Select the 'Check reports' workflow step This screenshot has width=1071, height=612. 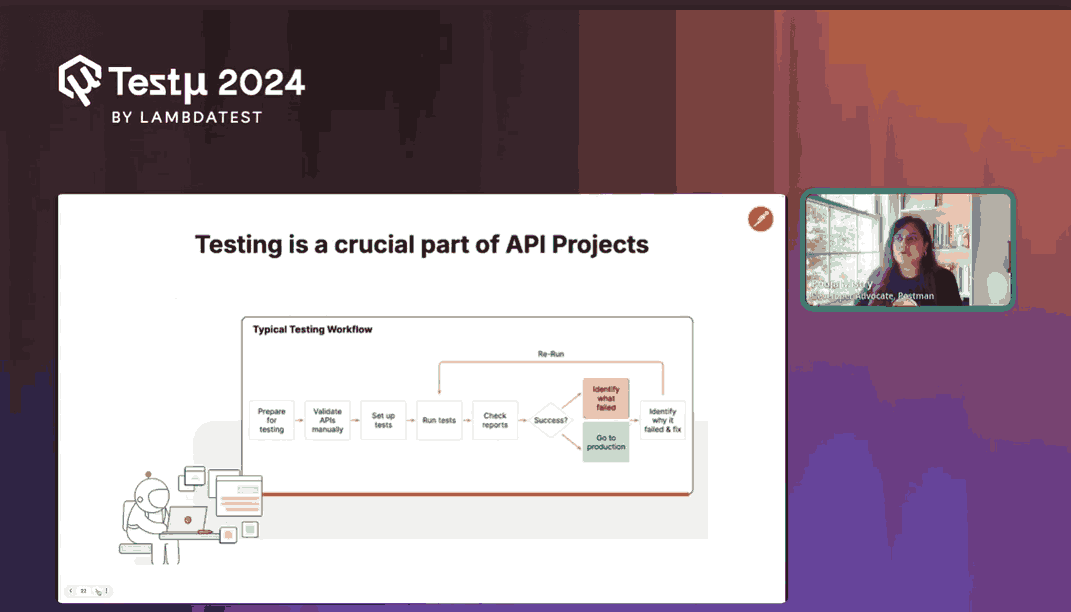point(494,420)
